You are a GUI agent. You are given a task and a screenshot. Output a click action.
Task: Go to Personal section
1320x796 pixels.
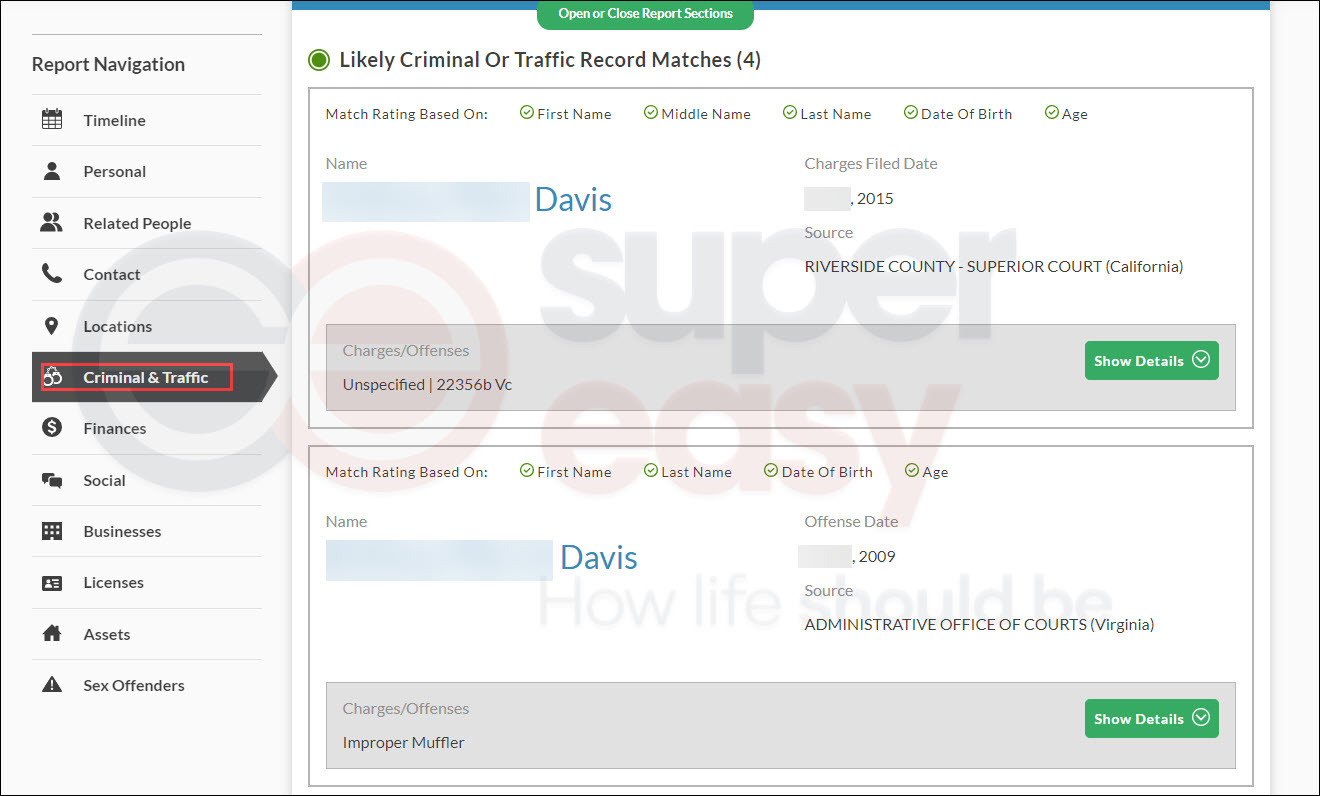coord(146,171)
